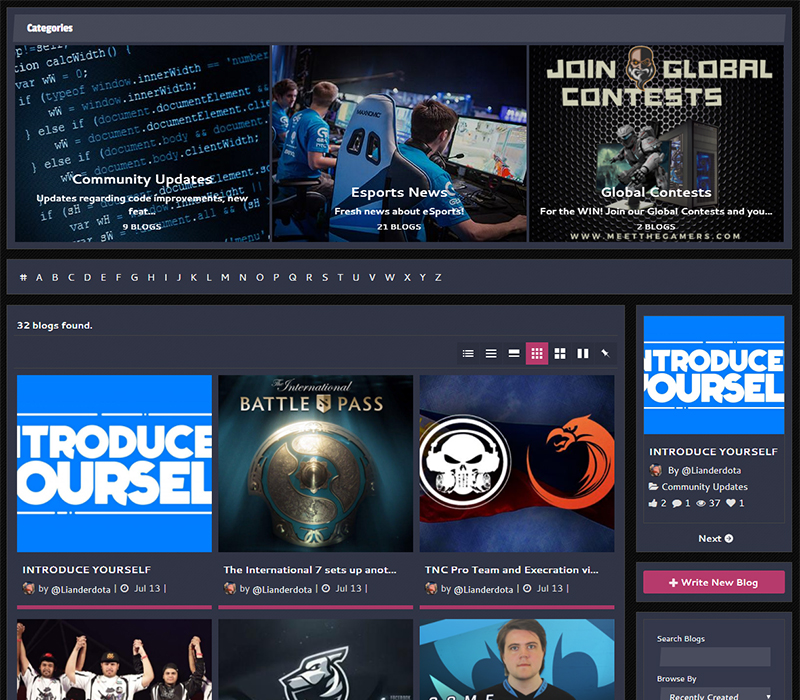Open The International 7 Battle Pass blog thumbnail
Image resolution: width=800 pixels, height=700 pixels.
click(x=315, y=463)
